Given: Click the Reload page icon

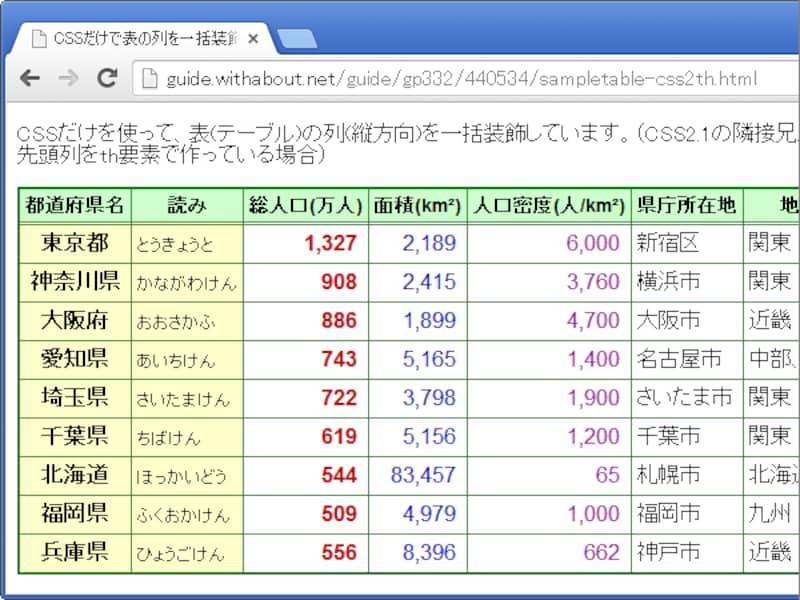Looking at the screenshot, I should tap(106, 75).
